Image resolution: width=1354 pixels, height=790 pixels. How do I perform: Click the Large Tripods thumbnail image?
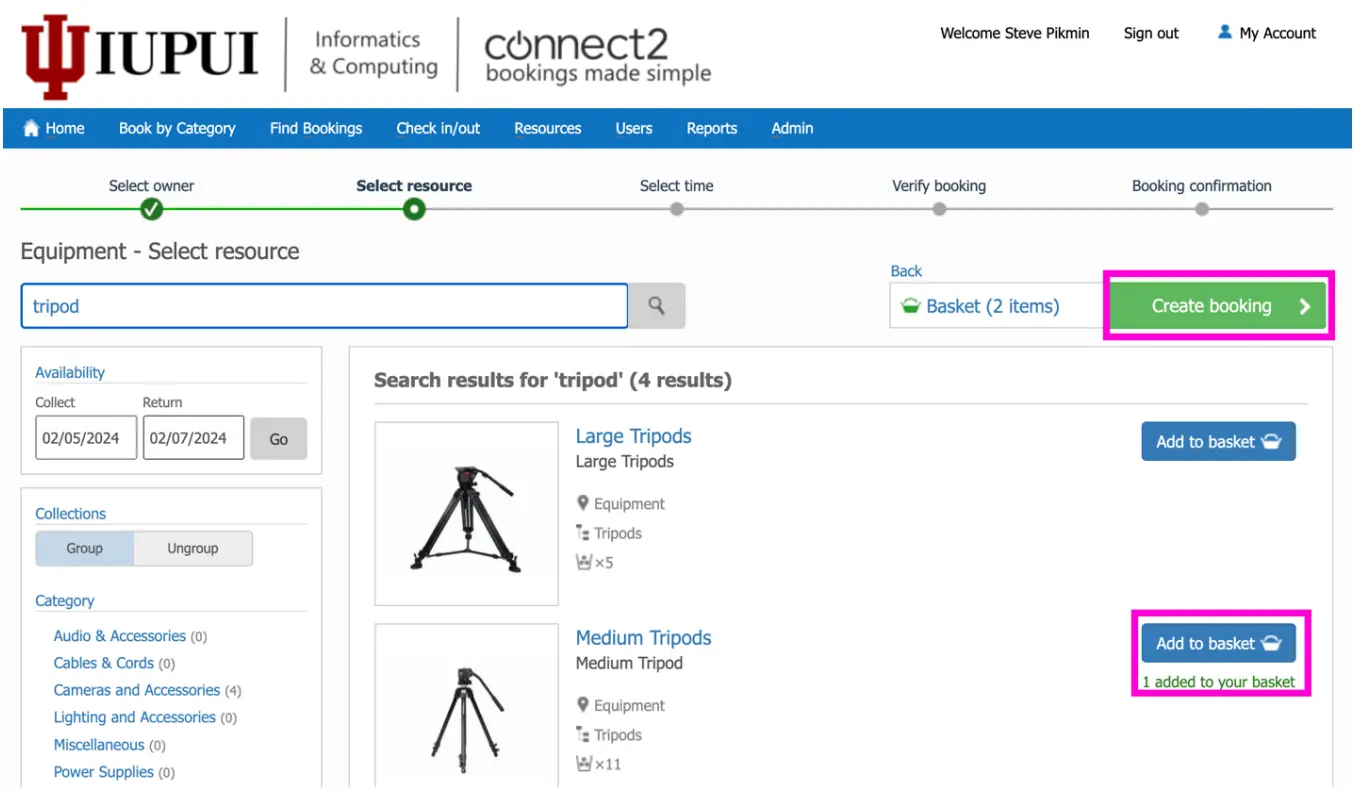[x=467, y=514]
